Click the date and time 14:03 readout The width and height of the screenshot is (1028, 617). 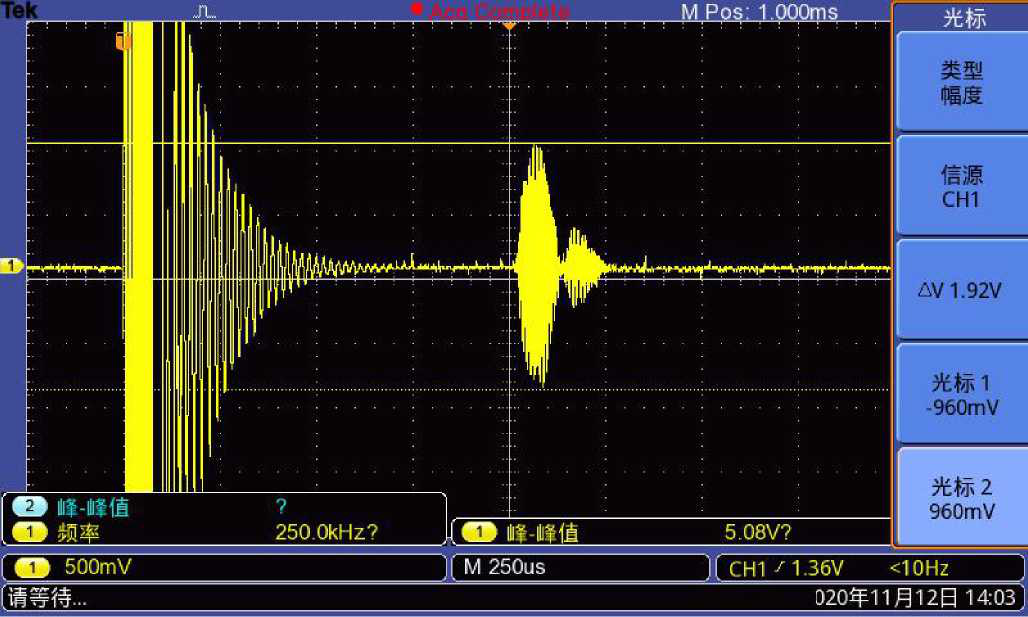click(915, 597)
